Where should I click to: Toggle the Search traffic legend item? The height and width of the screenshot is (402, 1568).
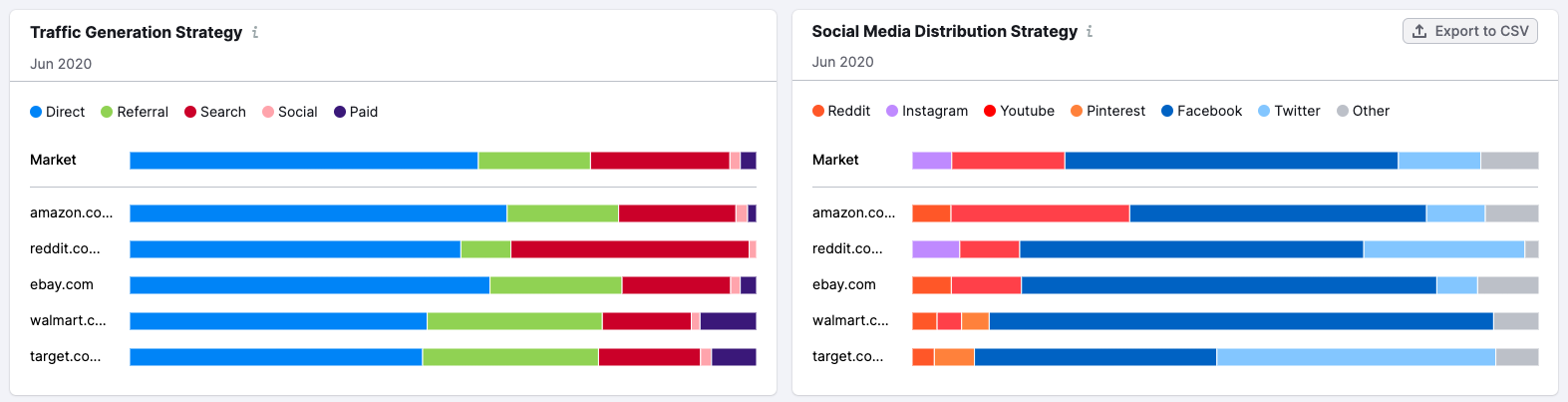[x=215, y=112]
